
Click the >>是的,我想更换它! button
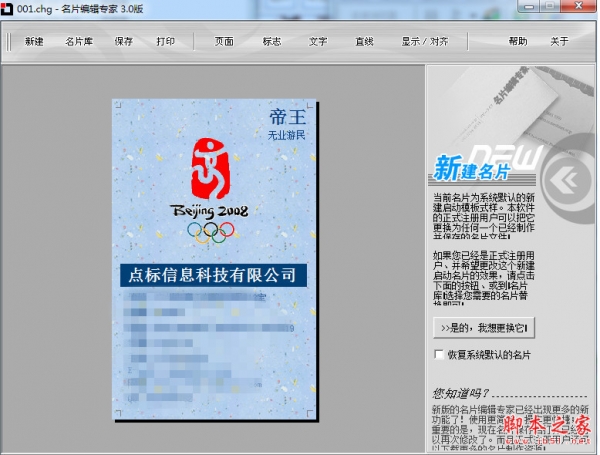pyautogui.click(x=484, y=328)
